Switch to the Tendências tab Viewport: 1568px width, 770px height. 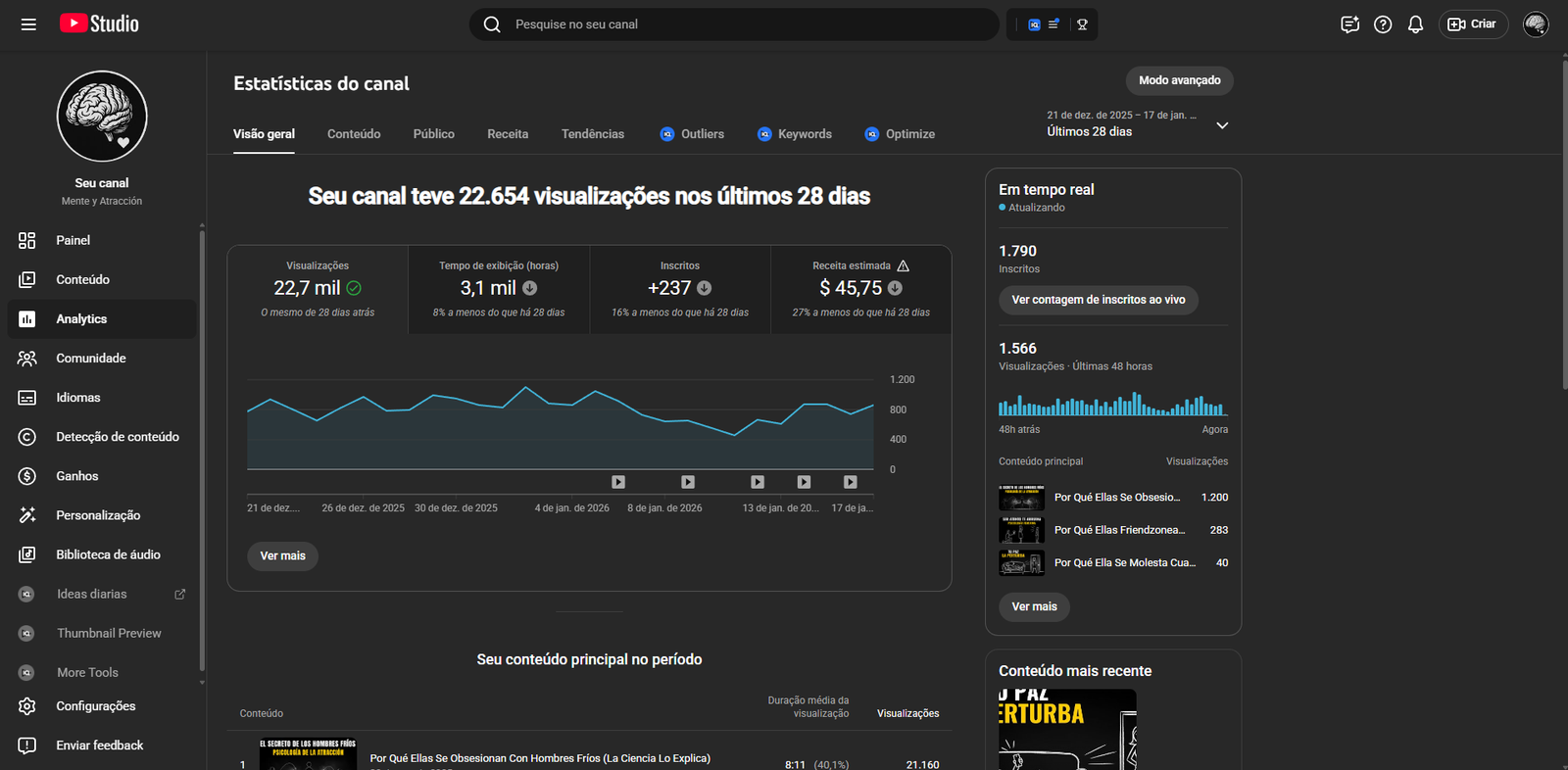click(x=592, y=134)
